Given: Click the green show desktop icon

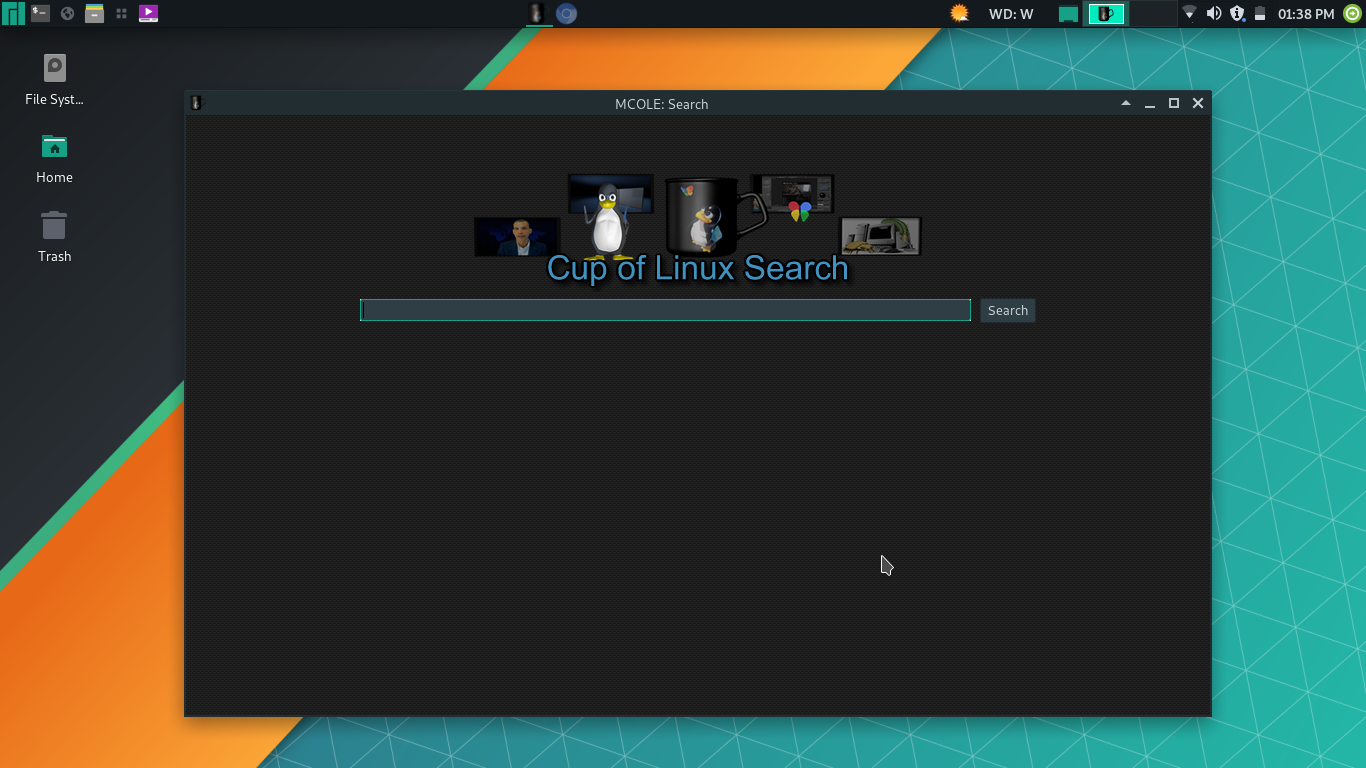Looking at the screenshot, I should pos(1068,14).
